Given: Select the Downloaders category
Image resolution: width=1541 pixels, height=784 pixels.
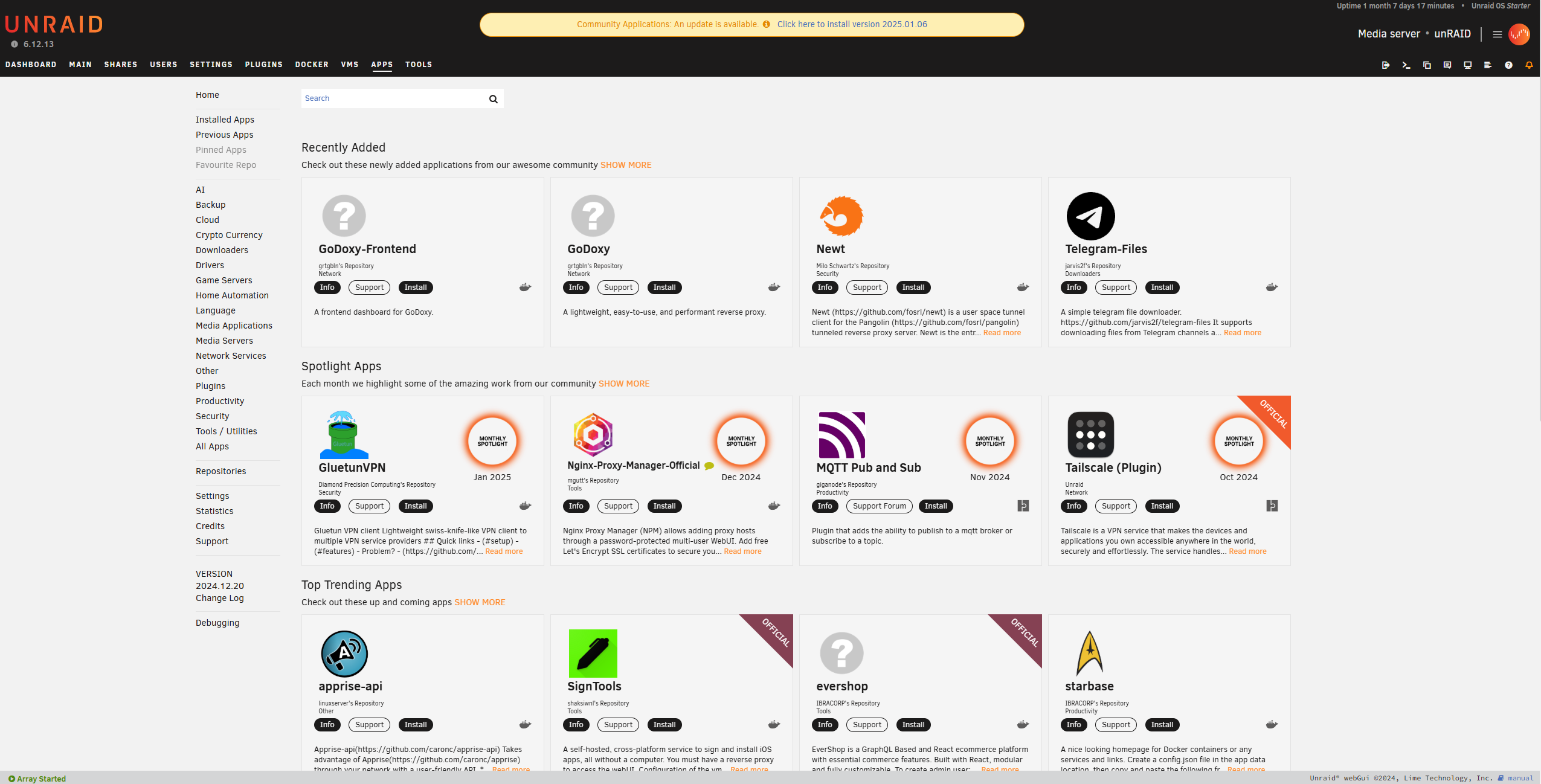Looking at the screenshot, I should 222,250.
